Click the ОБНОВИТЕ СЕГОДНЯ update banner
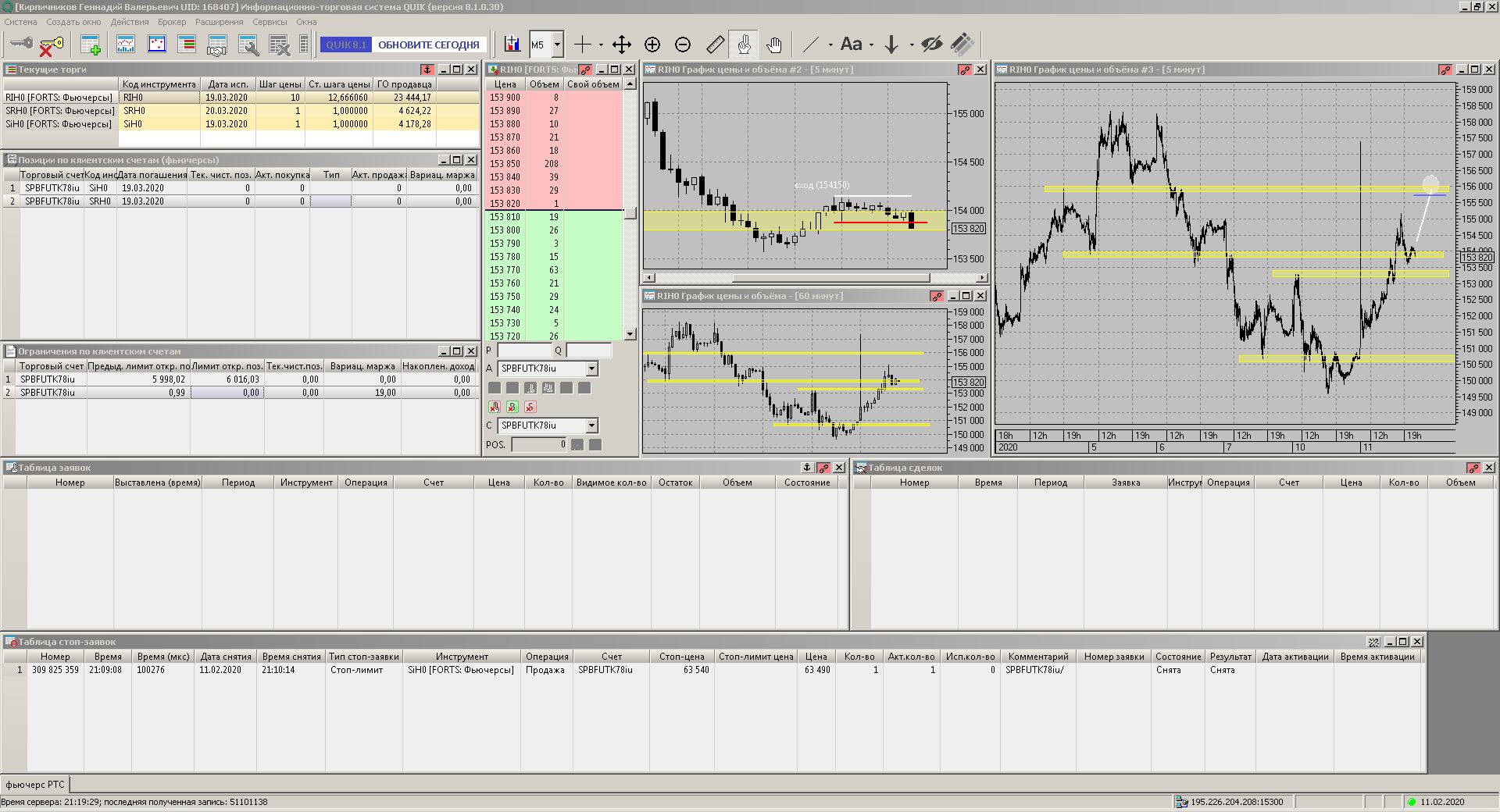Screen dimensions: 1500x812 [x=428, y=45]
